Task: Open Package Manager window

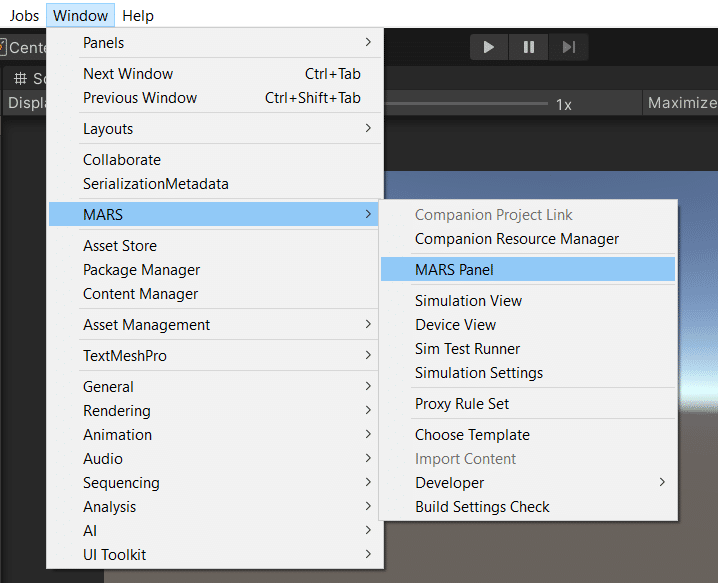Action: [142, 270]
